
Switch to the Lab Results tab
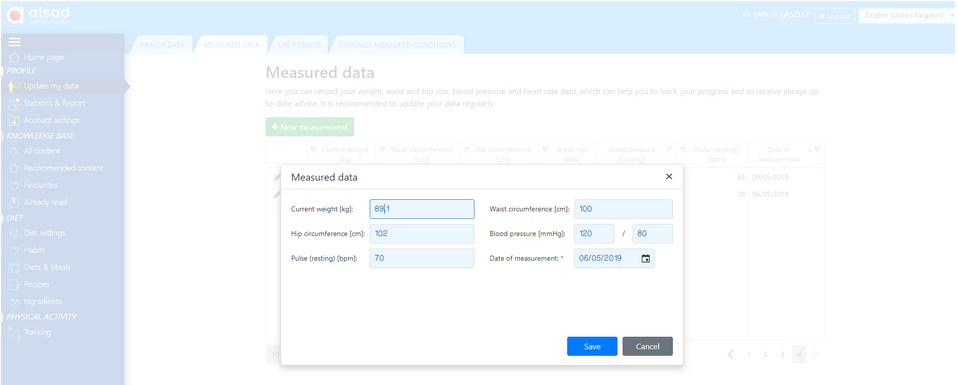[x=299, y=45]
